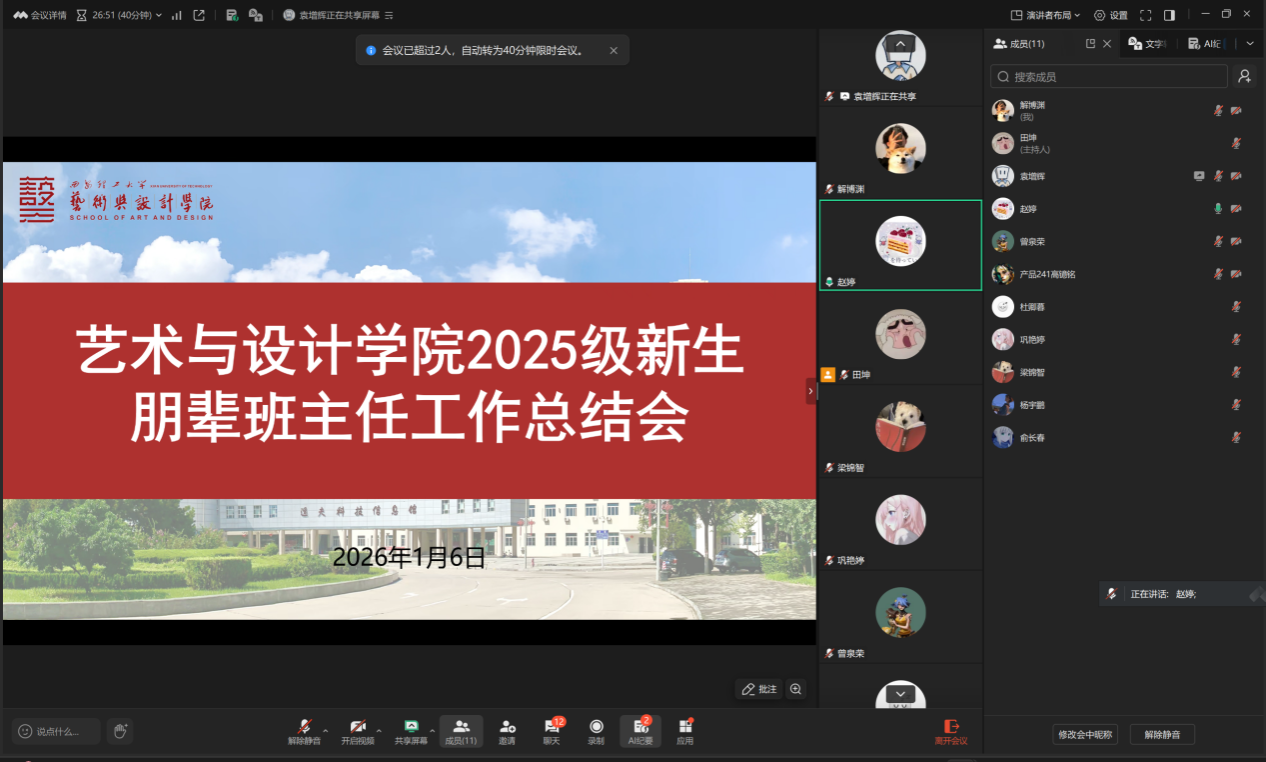Open the 演讲者布局 layout dropdown
The height and width of the screenshot is (762, 1266).
pyautogui.click(x=1045, y=15)
